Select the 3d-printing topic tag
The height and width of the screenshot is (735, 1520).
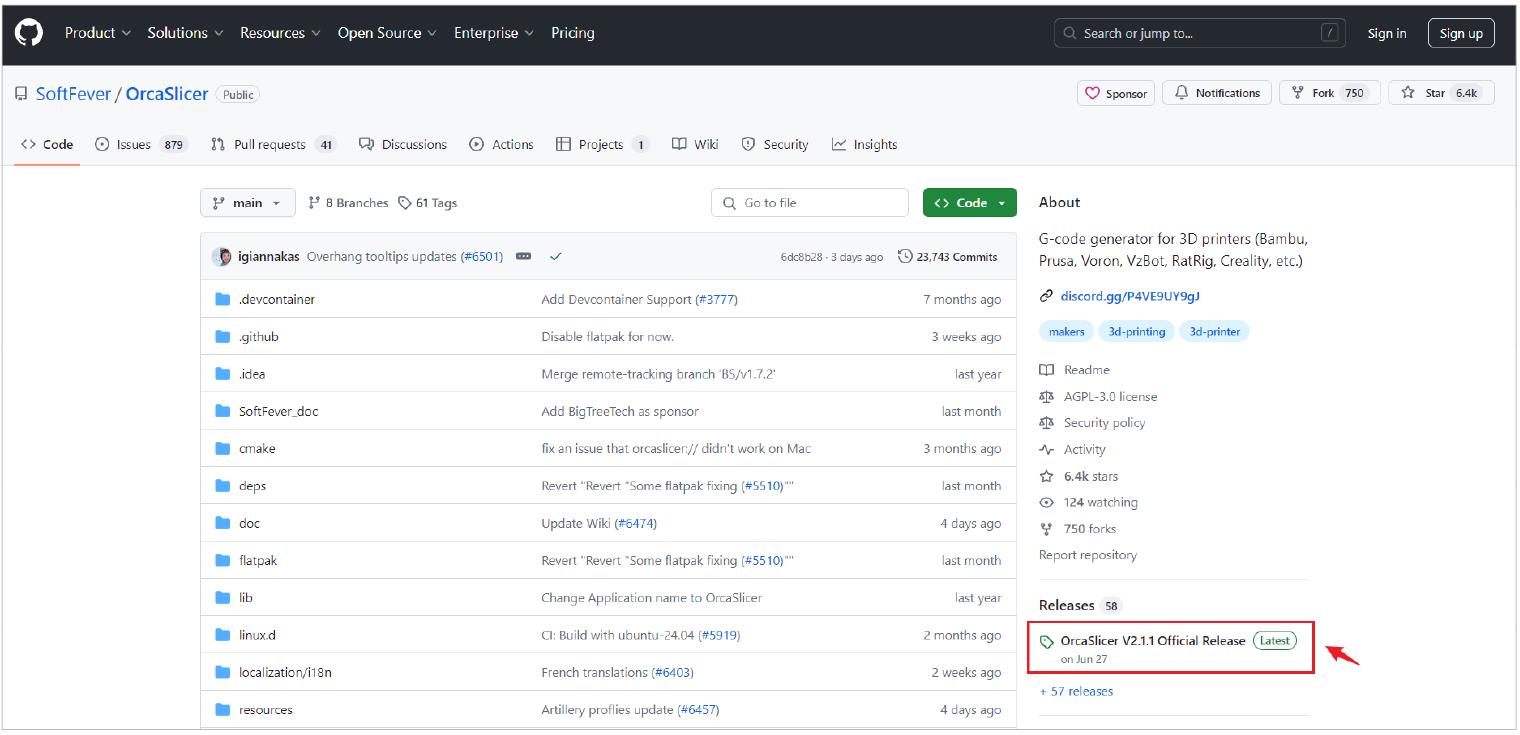click(x=1137, y=331)
